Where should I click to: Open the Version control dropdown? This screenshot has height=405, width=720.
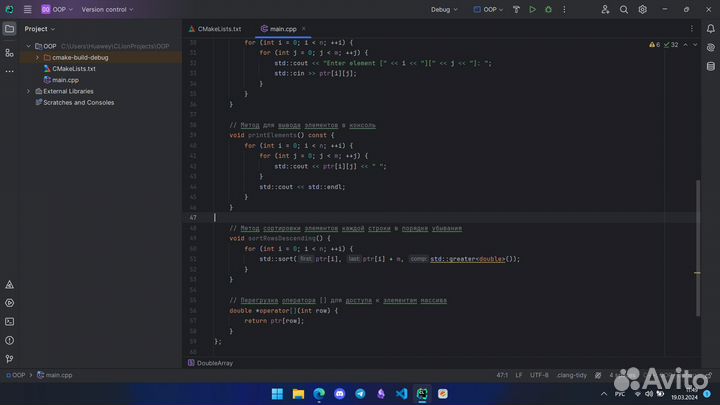(x=107, y=9)
